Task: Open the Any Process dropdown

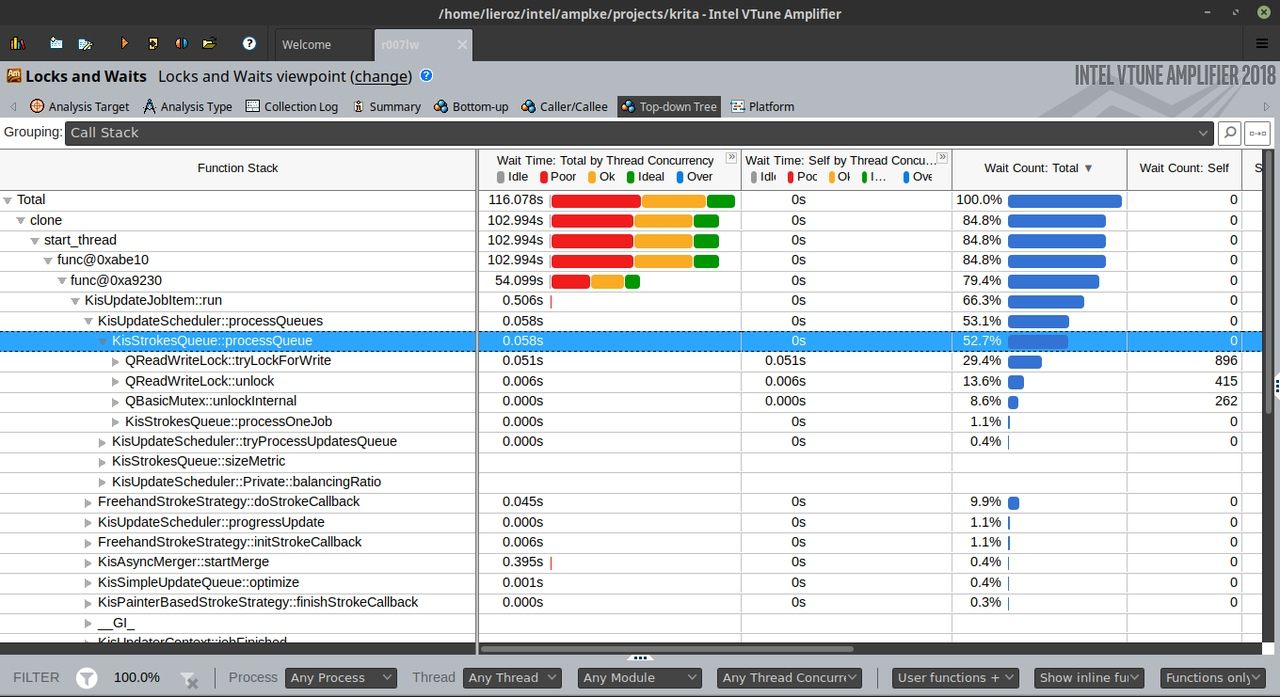Action: click(341, 678)
